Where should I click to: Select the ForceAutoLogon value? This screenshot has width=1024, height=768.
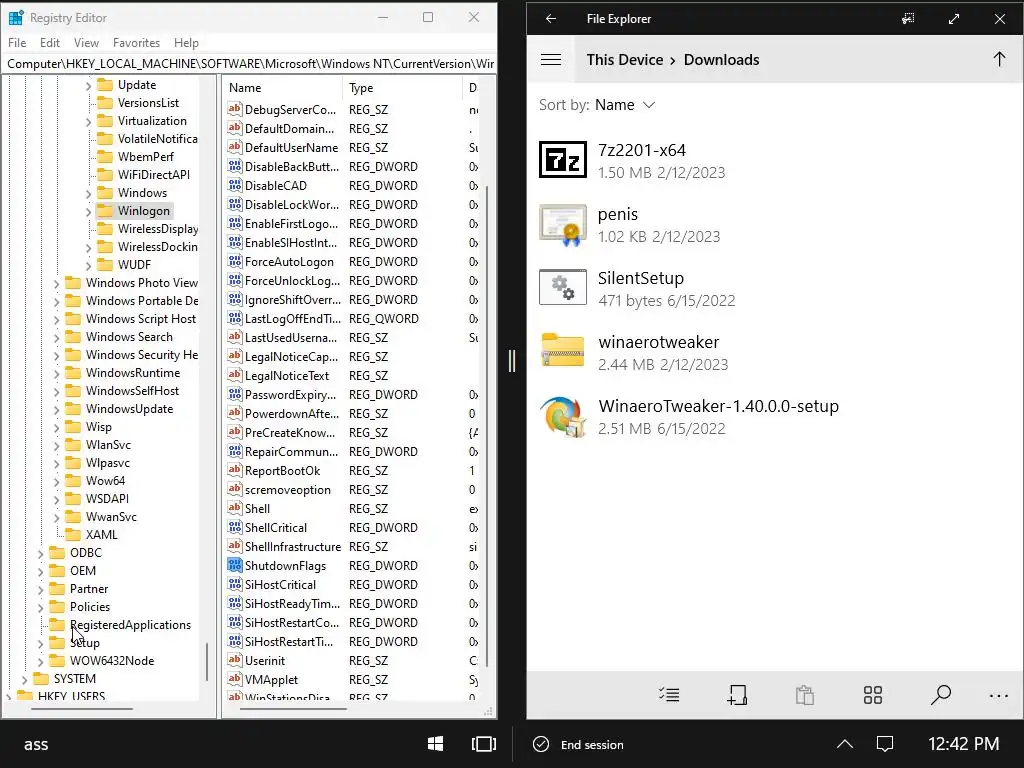(289, 261)
